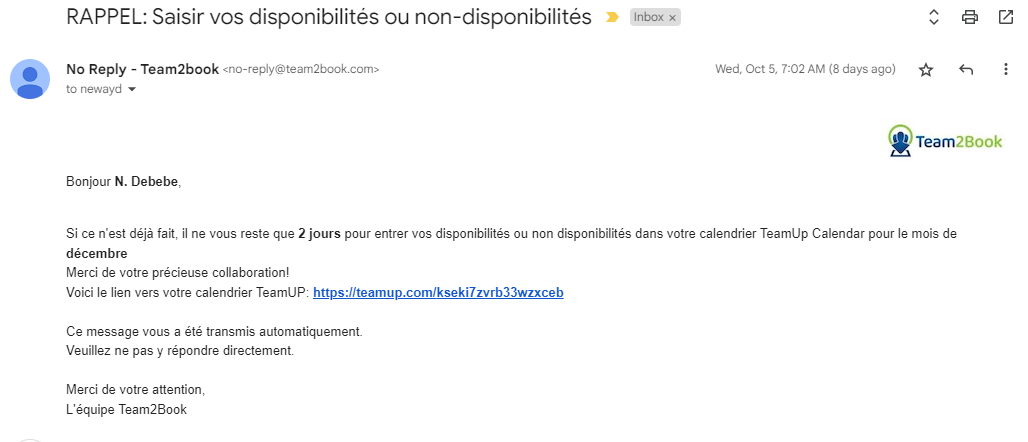Toggle the yellow importance marker
The height and width of the screenshot is (442, 1028).
(x=612, y=18)
